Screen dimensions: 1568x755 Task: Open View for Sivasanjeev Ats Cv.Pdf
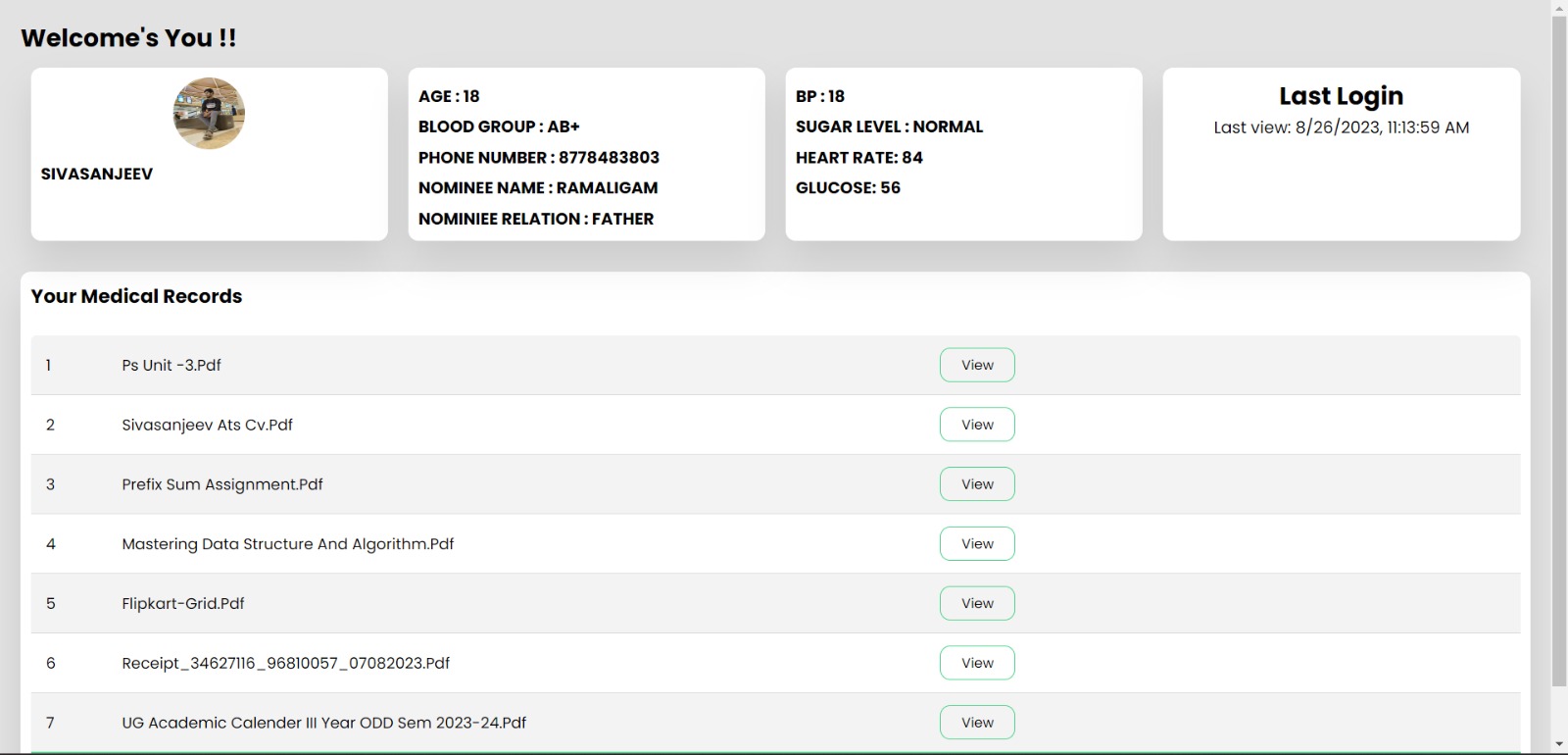[x=976, y=425]
